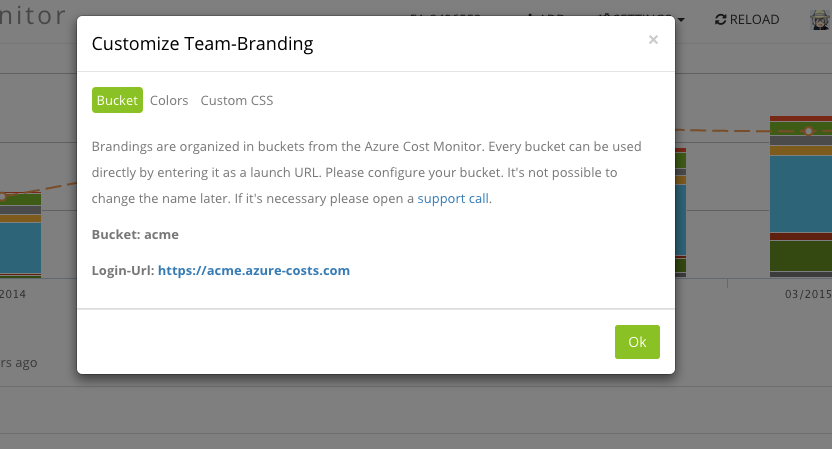Open the user avatar in top bar
The width and height of the screenshot is (832, 449).
click(819, 19)
